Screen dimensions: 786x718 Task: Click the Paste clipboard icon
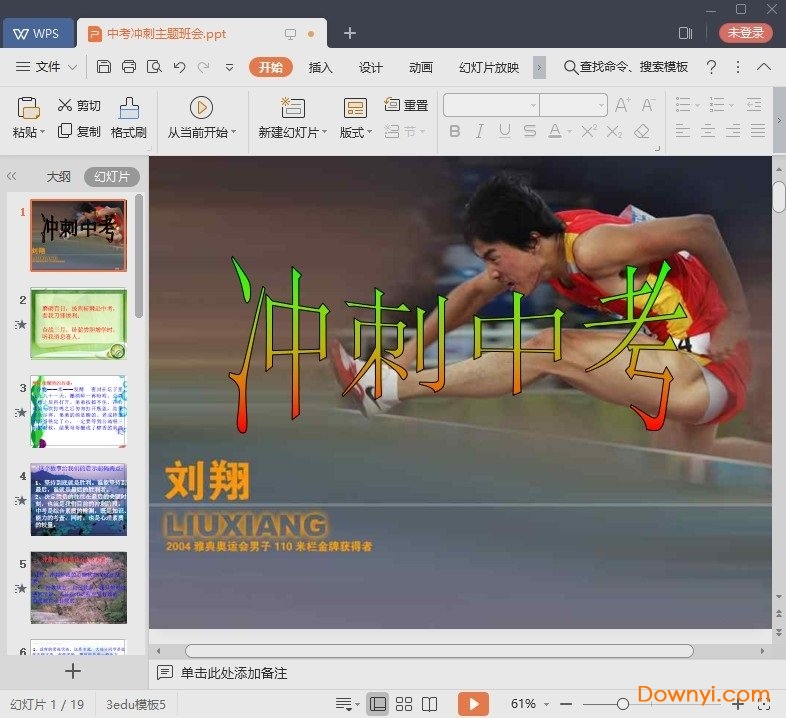(29, 107)
